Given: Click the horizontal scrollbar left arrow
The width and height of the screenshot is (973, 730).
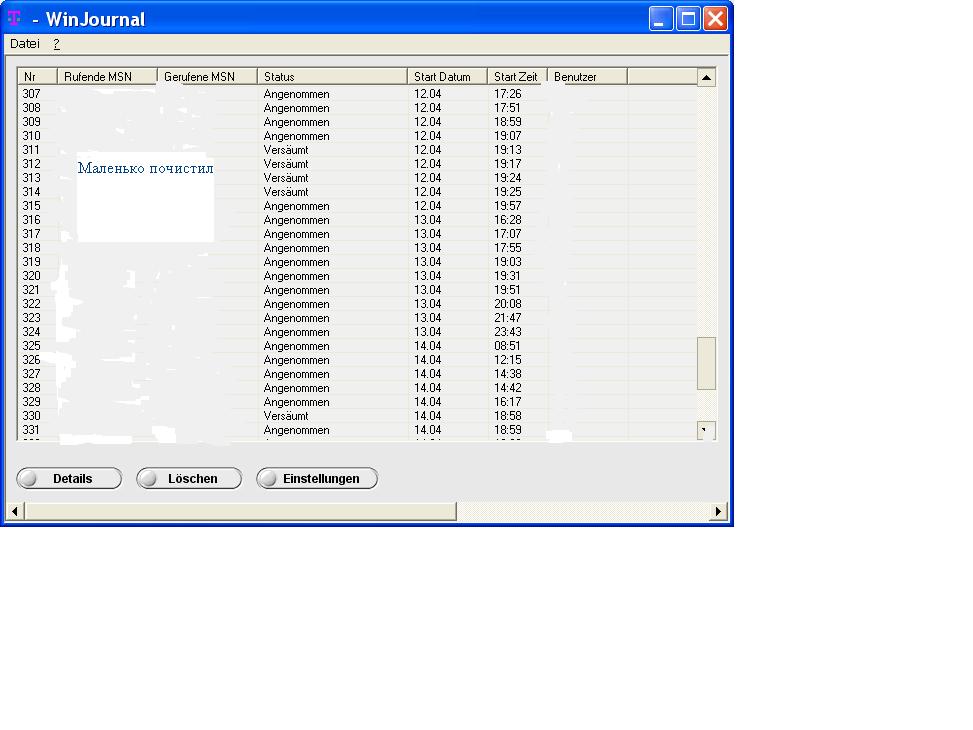Looking at the screenshot, I should pos(15,512).
